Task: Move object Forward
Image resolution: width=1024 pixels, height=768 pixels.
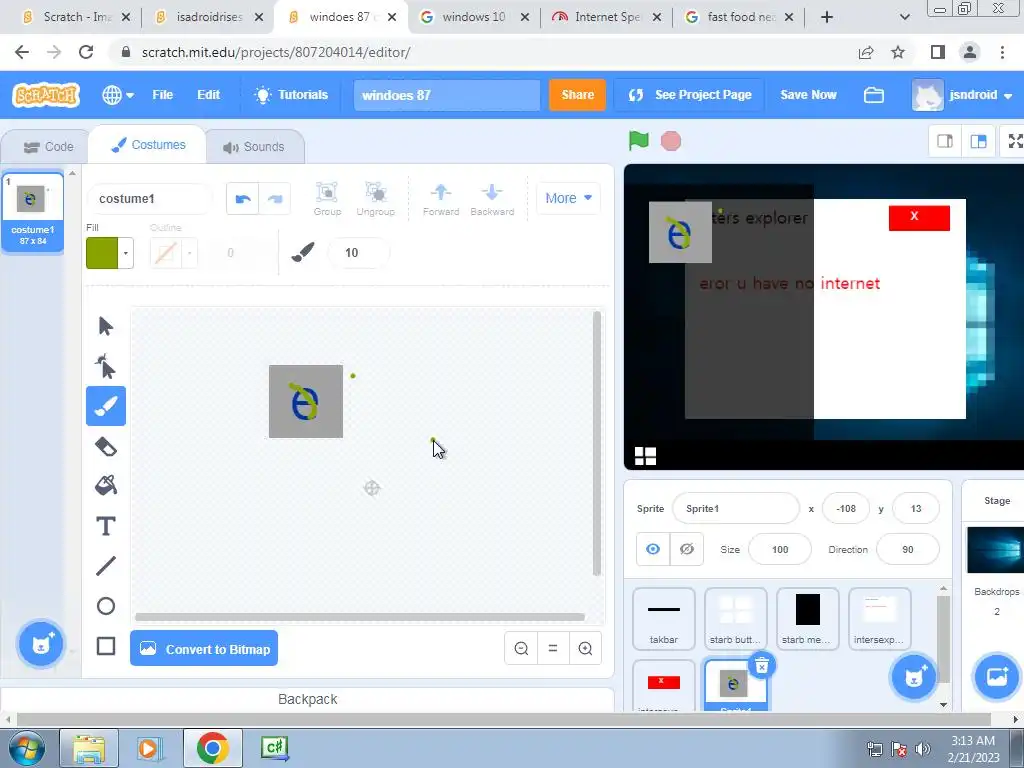Action: [x=441, y=199]
